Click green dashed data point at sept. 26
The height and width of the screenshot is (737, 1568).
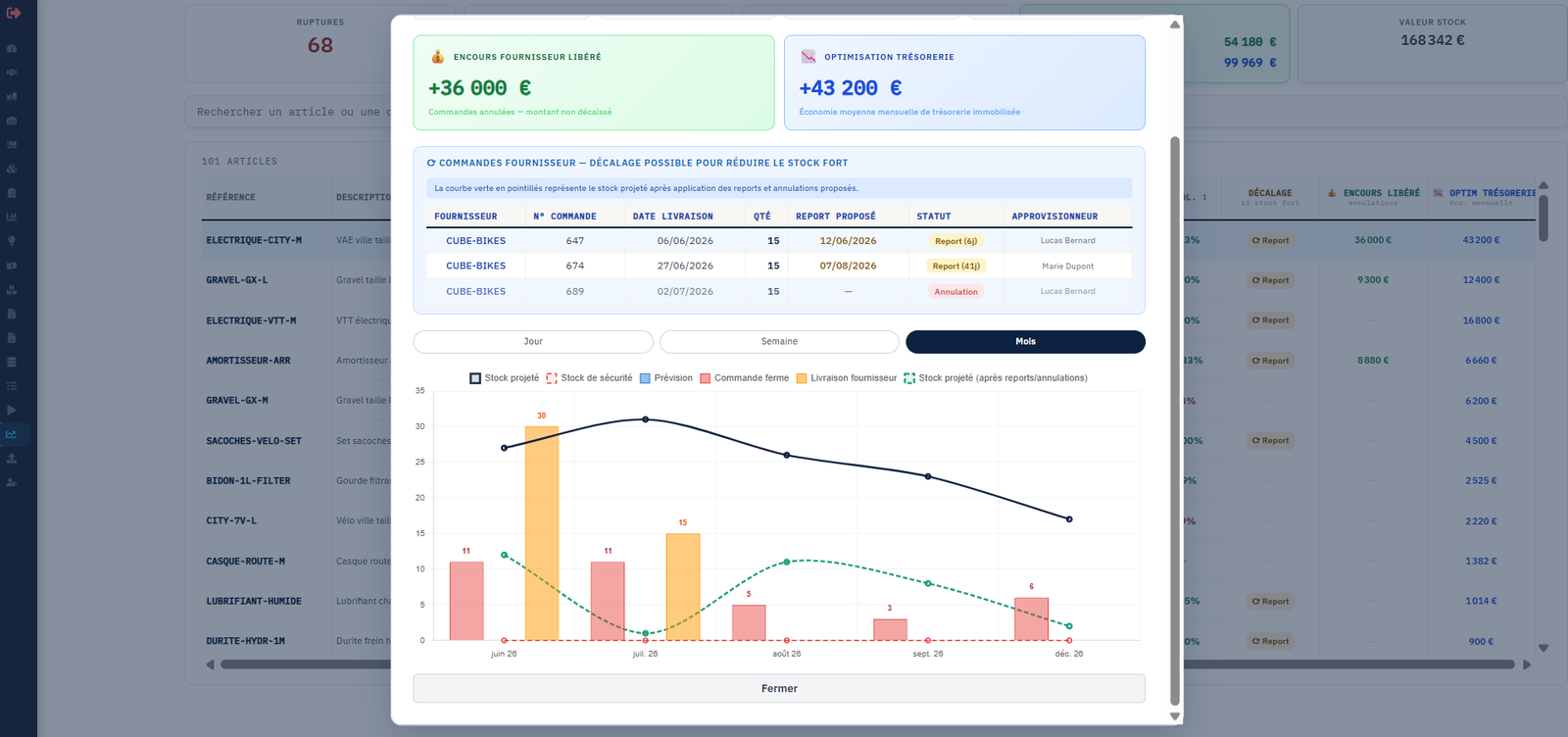click(928, 583)
